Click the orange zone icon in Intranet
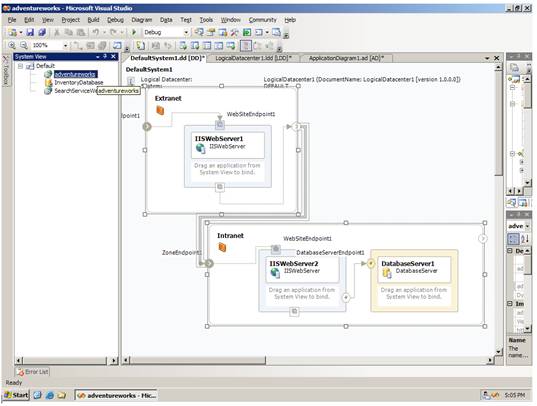The height and width of the screenshot is (406, 537). click(222, 247)
